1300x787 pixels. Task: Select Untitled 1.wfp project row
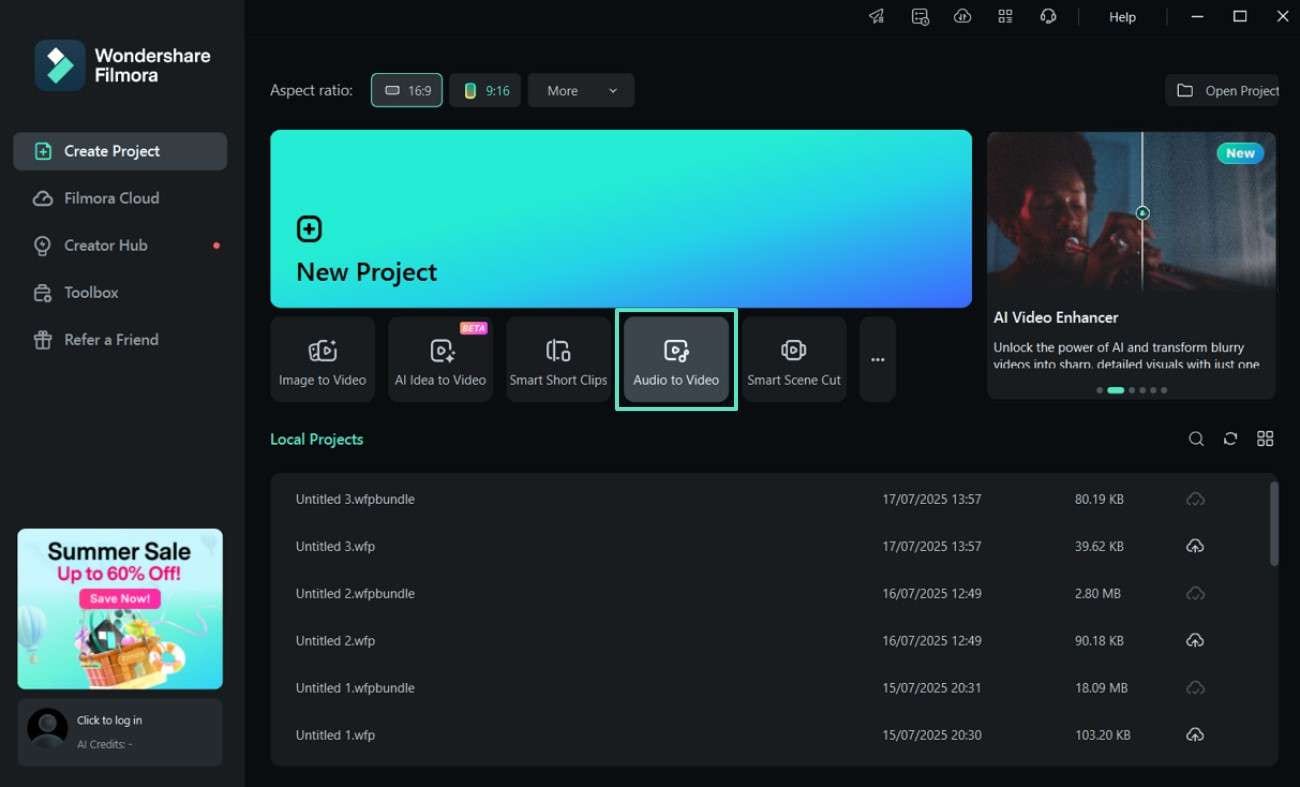(x=774, y=735)
